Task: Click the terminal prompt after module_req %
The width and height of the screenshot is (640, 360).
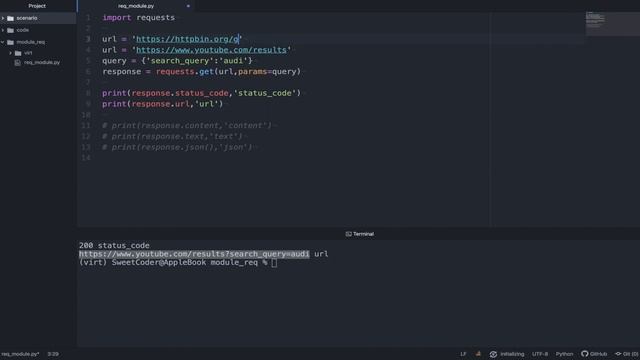Action: 274,262
